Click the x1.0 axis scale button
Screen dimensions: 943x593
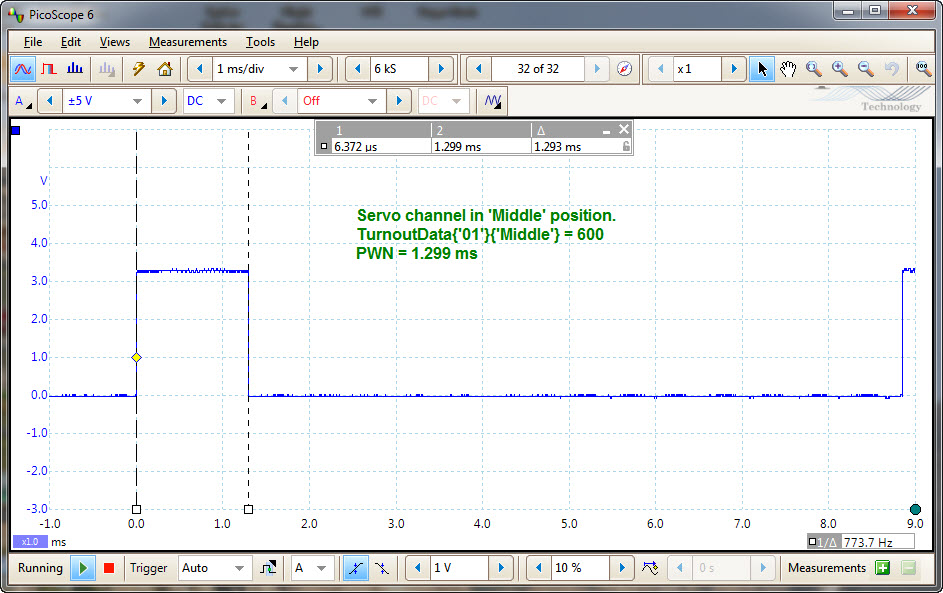pyautogui.click(x=30, y=542)
